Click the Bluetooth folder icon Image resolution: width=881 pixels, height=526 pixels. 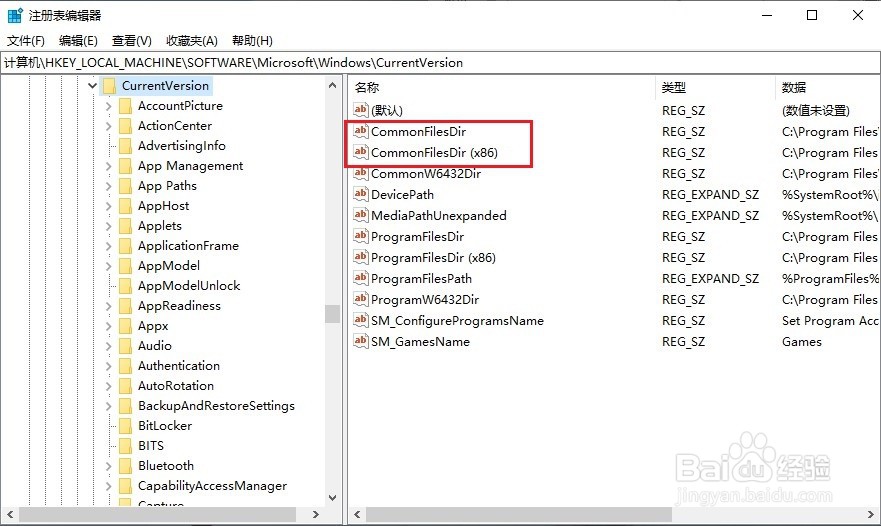125,465
